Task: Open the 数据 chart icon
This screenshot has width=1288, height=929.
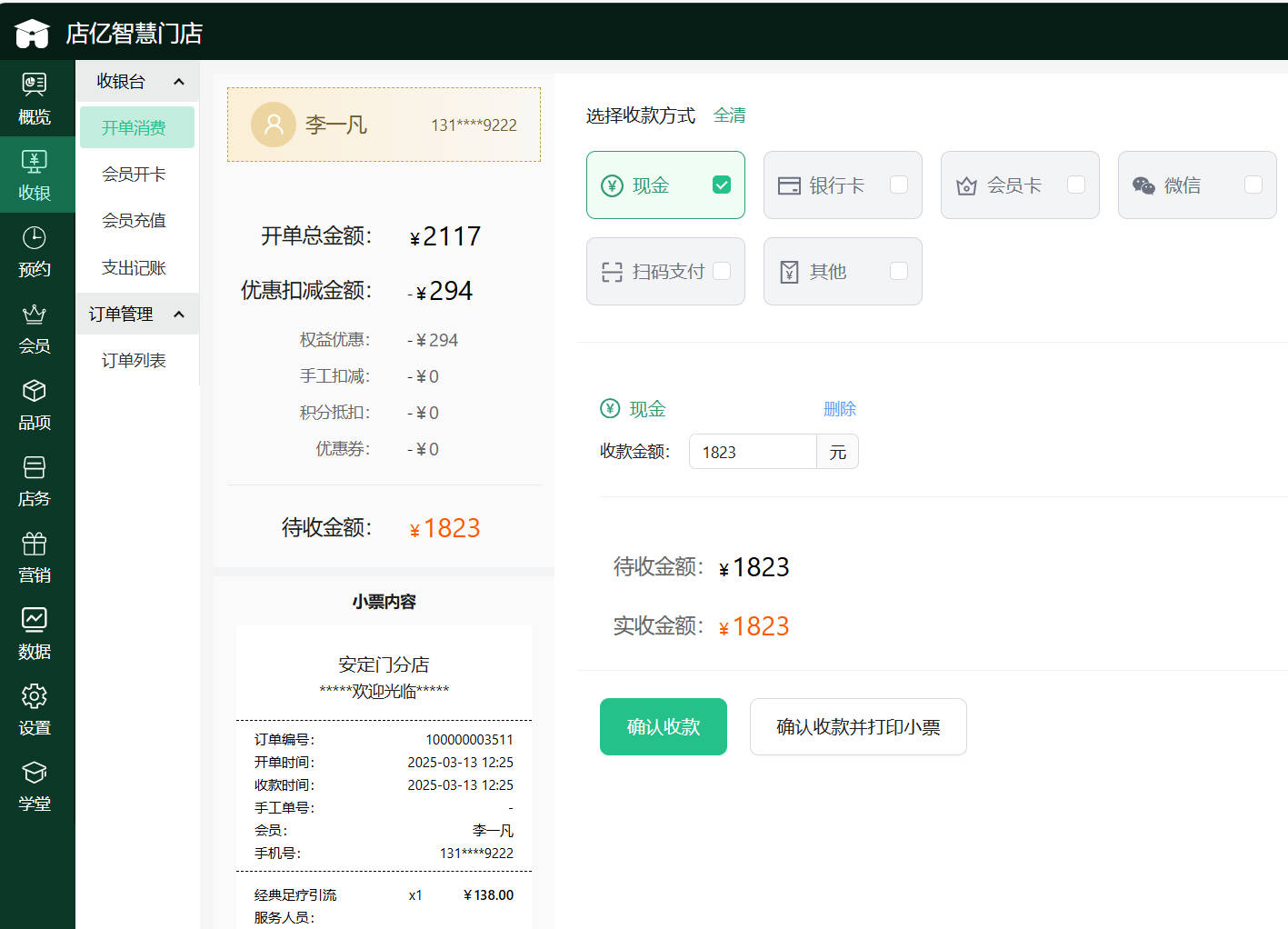Action: (35, 620)
